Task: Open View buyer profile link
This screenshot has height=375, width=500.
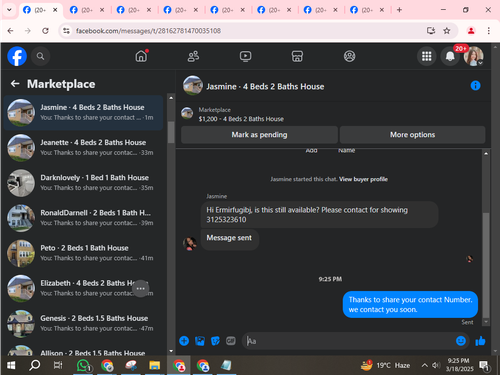Action: coord(363,179)
